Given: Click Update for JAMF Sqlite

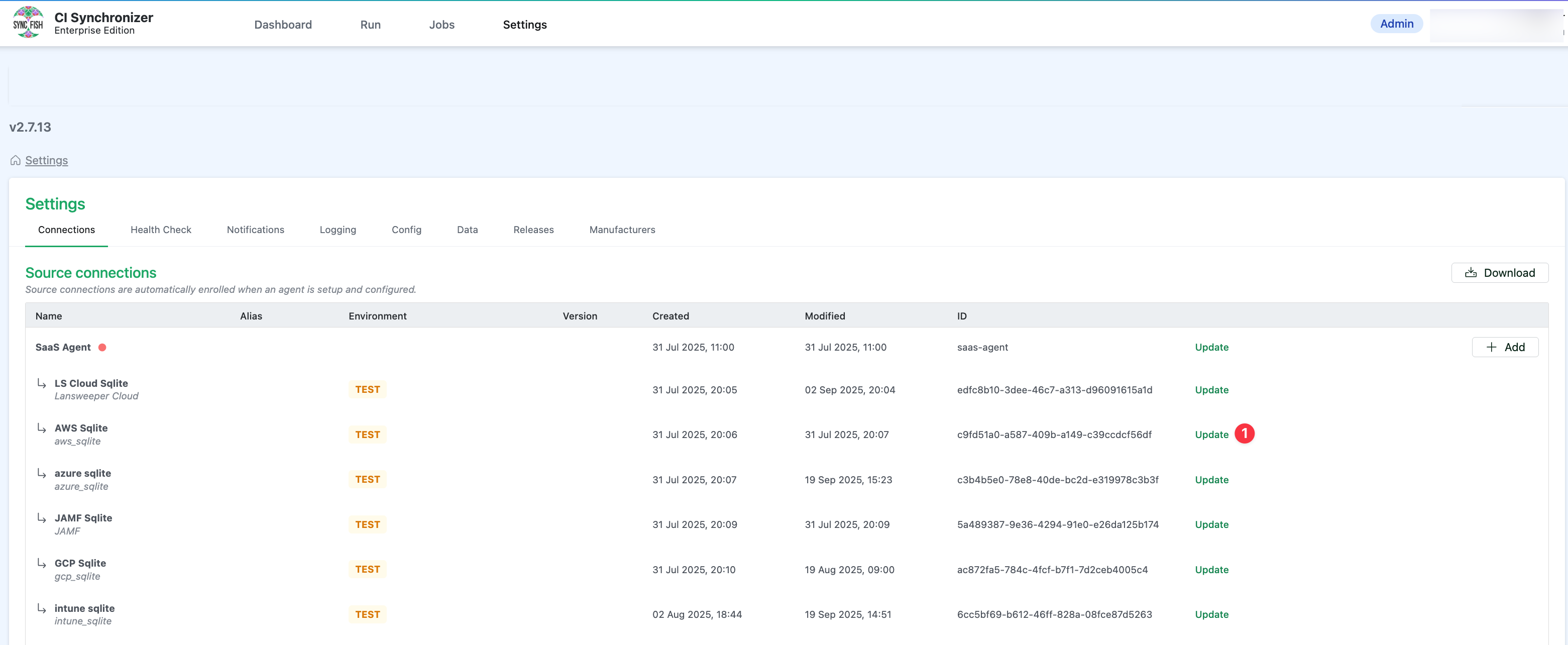Looking at the screenshot, I should (1212, 524).
